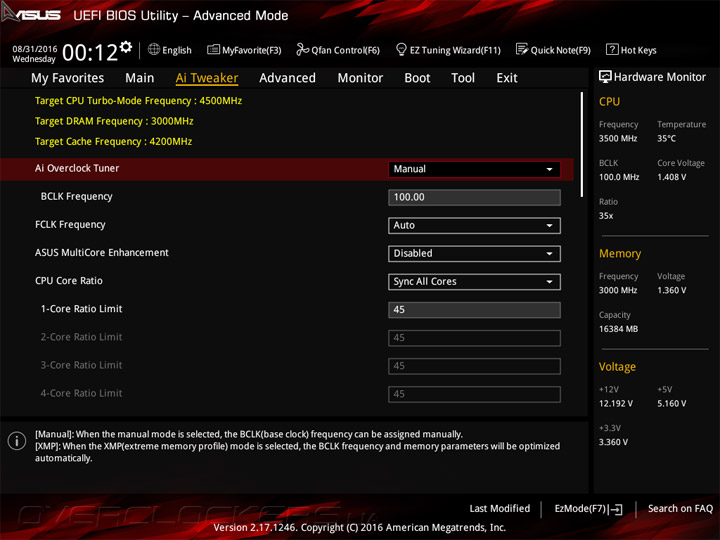Click the MyFavorite keyboard icon
The width and height of the screenshot is (720, 540).
point(213,49)
